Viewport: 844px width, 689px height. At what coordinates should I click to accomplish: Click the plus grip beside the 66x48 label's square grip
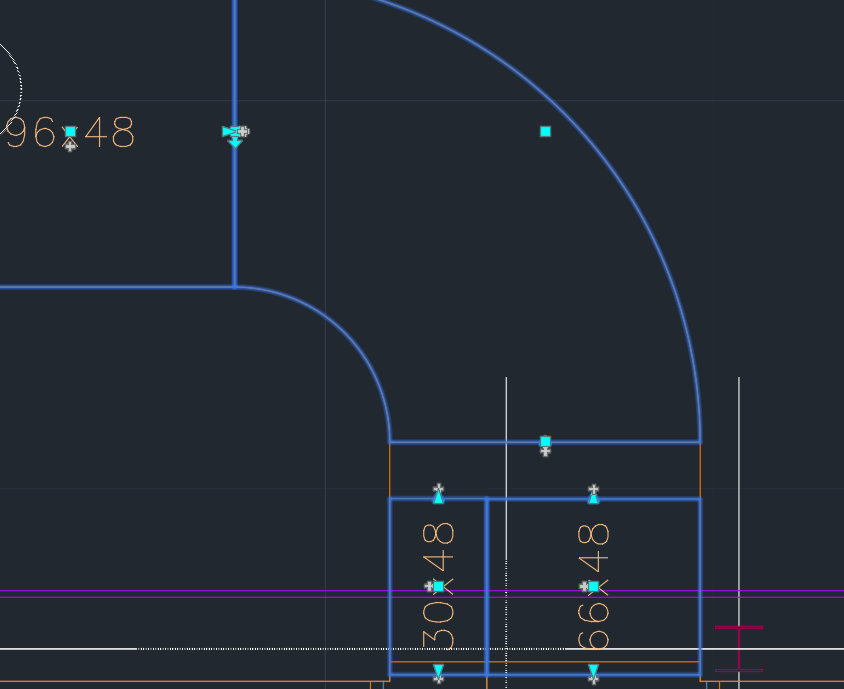(x=584, y=586)
